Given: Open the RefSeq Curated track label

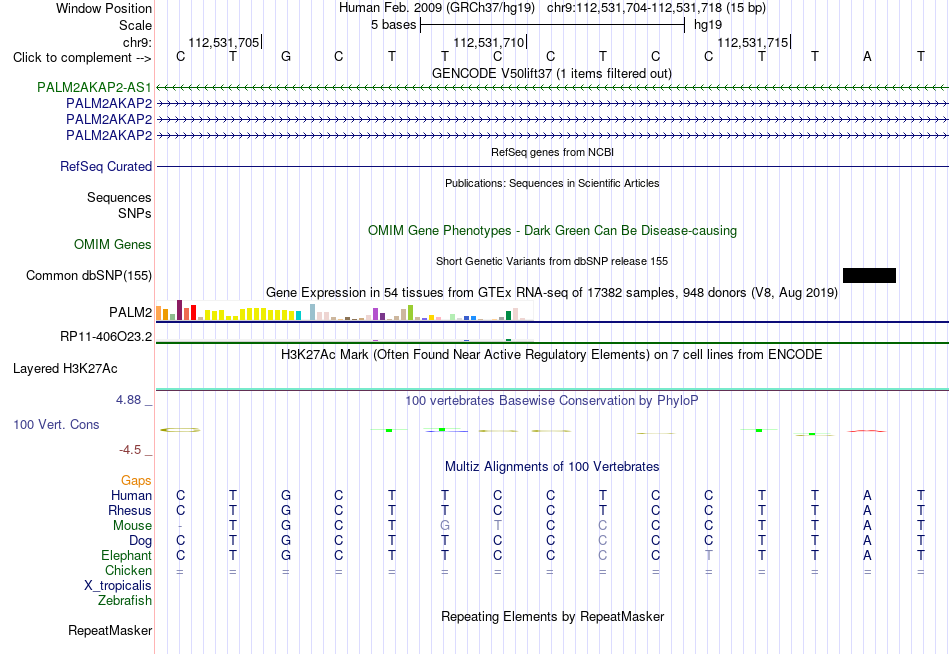Looking at the screenshot, I should coord(105,166).
